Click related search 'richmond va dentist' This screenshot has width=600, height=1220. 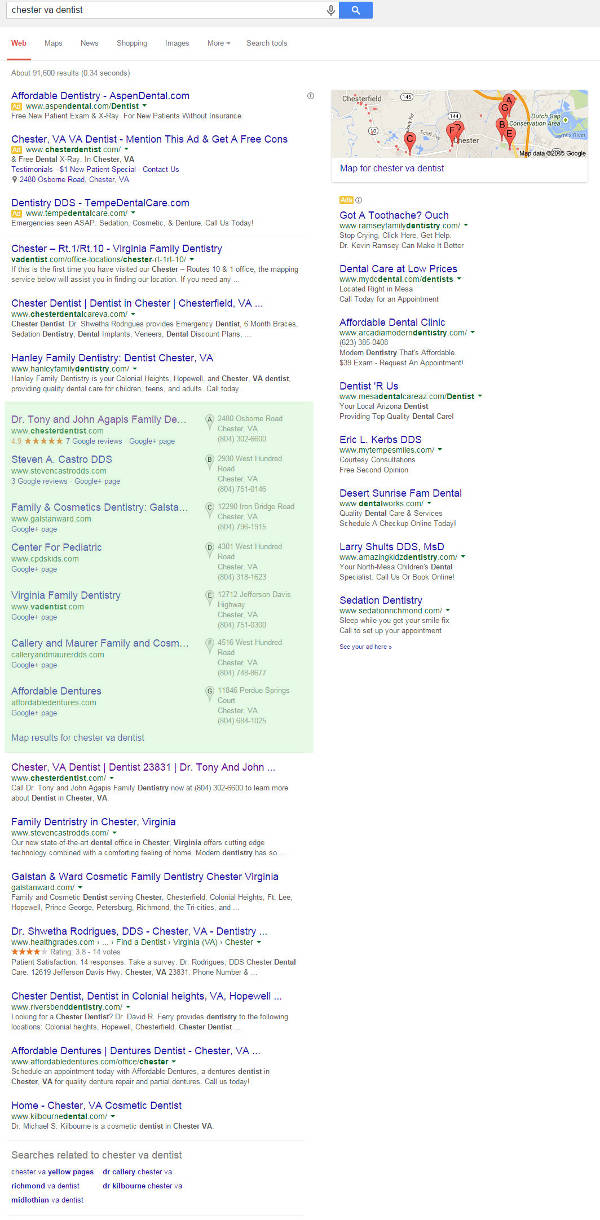pos(45,1185)
